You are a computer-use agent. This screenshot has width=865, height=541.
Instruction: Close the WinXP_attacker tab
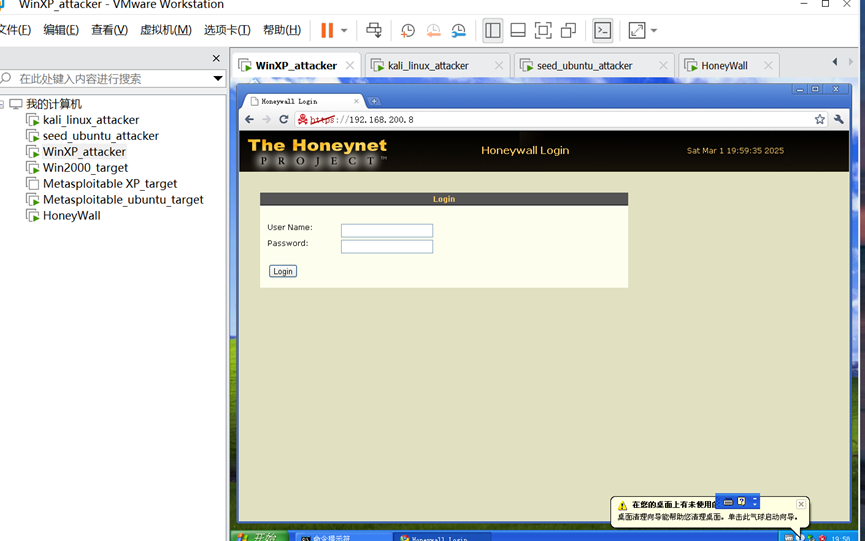[x=350, y=65]
